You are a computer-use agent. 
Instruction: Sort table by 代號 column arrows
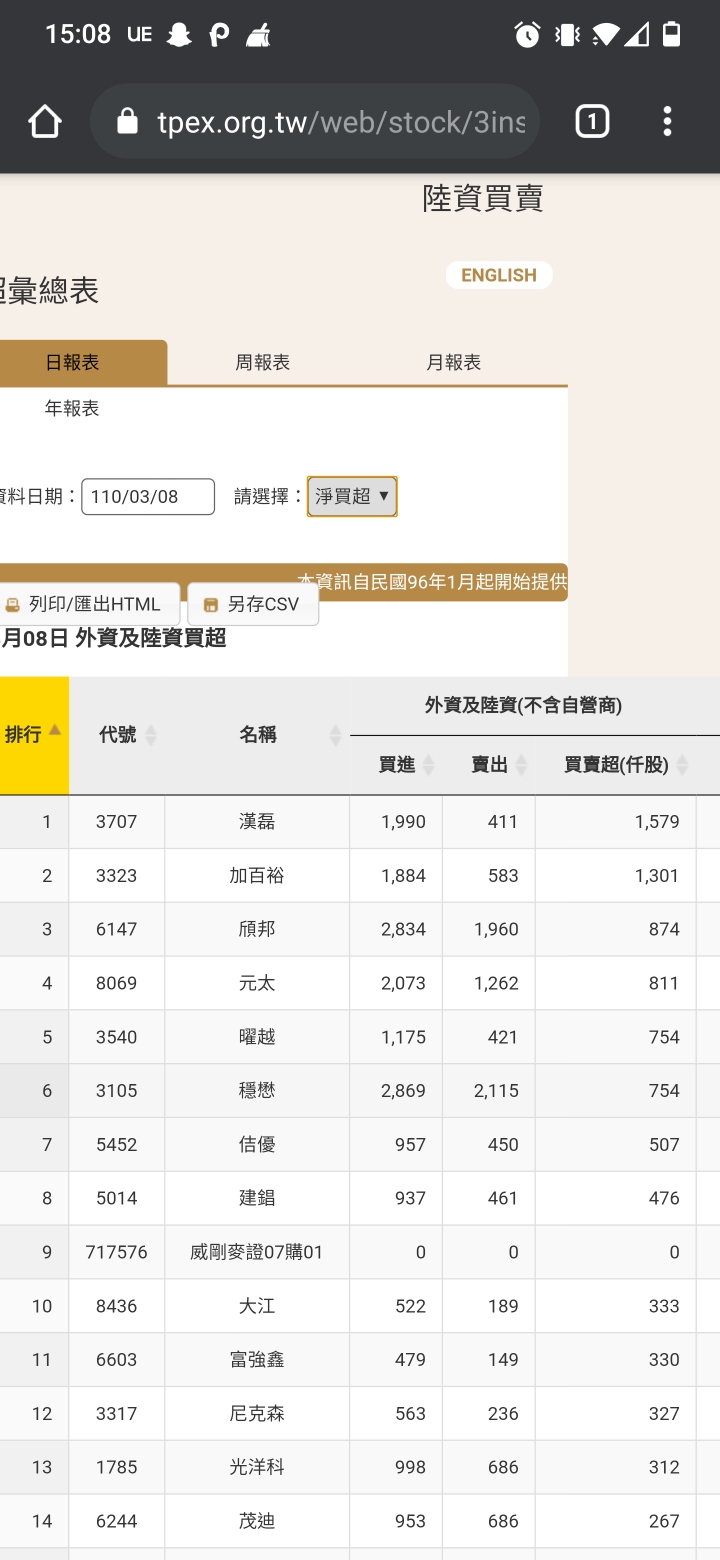click(x=151, y=735)
